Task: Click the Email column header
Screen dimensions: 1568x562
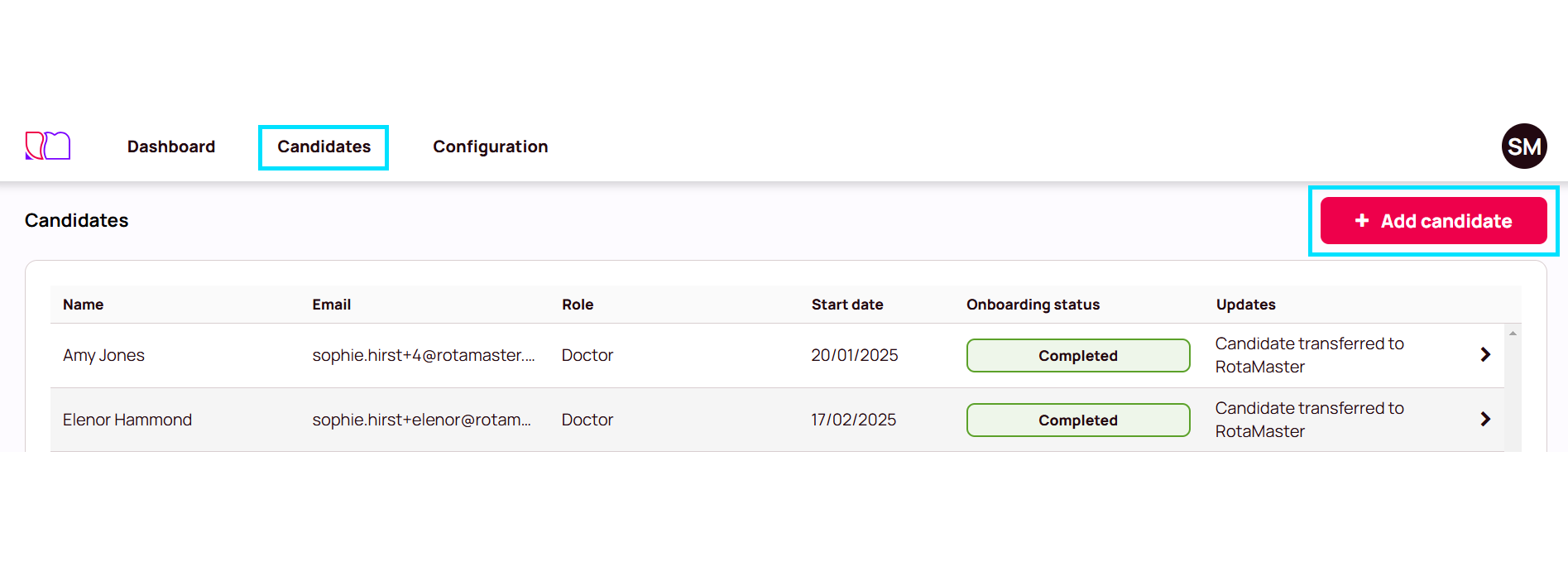Action: [332, 305]
